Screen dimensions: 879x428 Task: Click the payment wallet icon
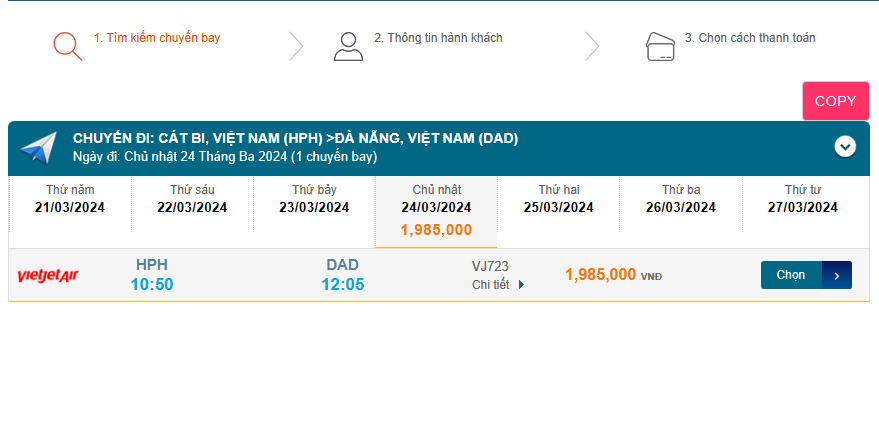click(x=659, y=46)
